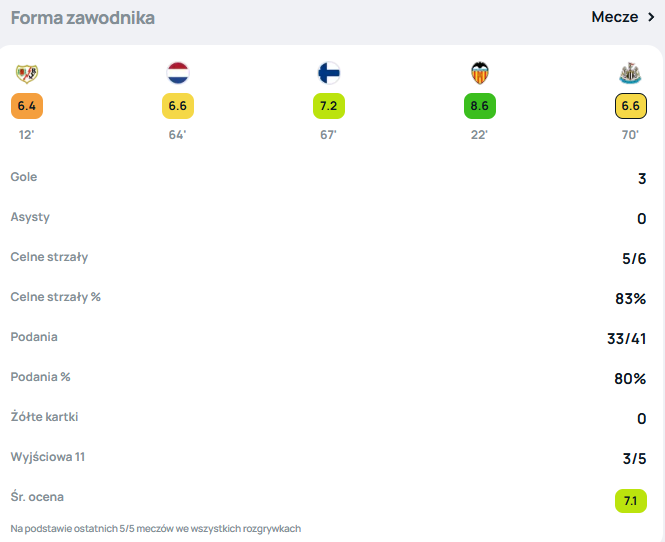This screenshot has height=542, width=665.
Task: Click the Forma zawodnika heading
Action: [83, 18]
